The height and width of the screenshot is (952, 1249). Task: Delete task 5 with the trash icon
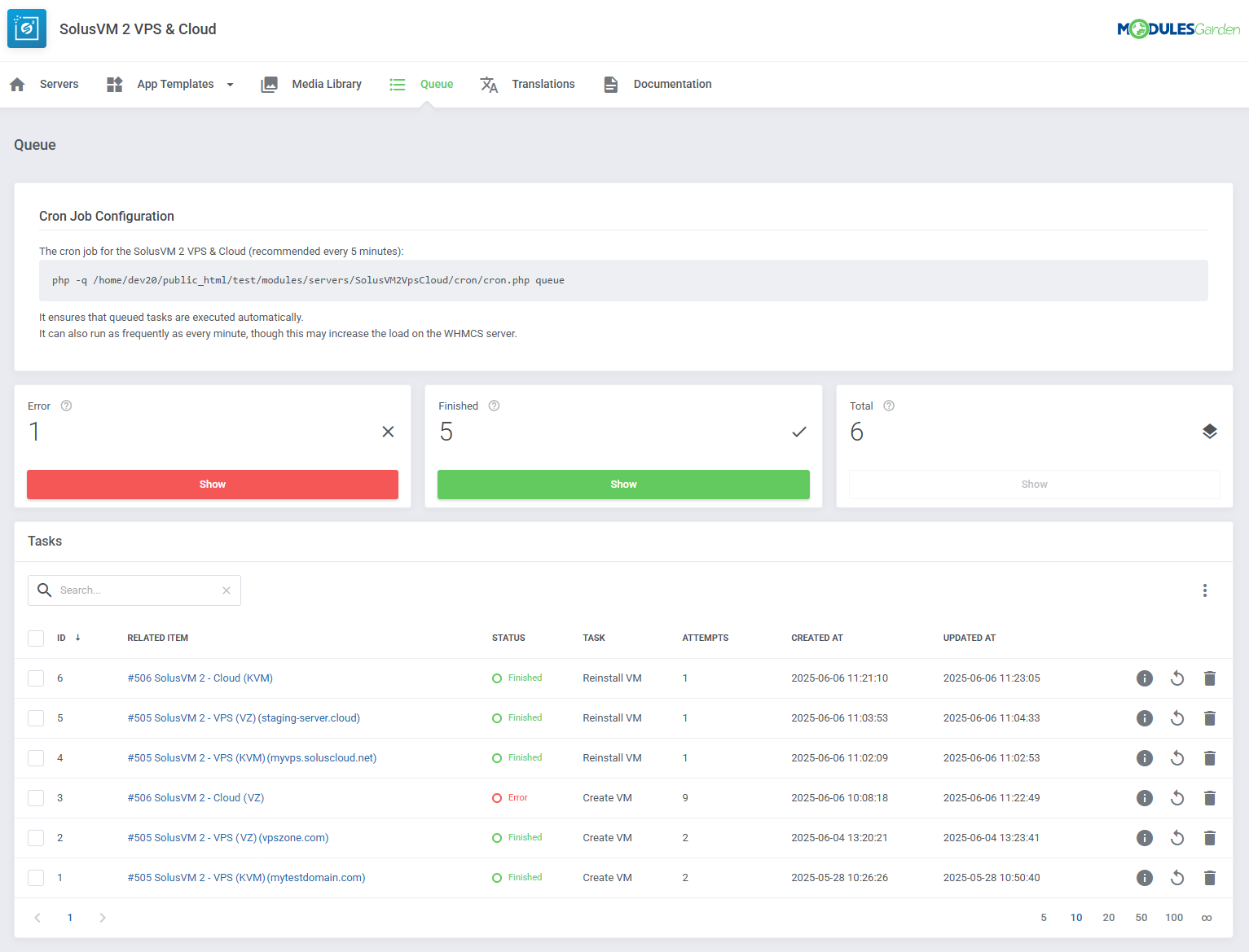(x=1209, y=718)
